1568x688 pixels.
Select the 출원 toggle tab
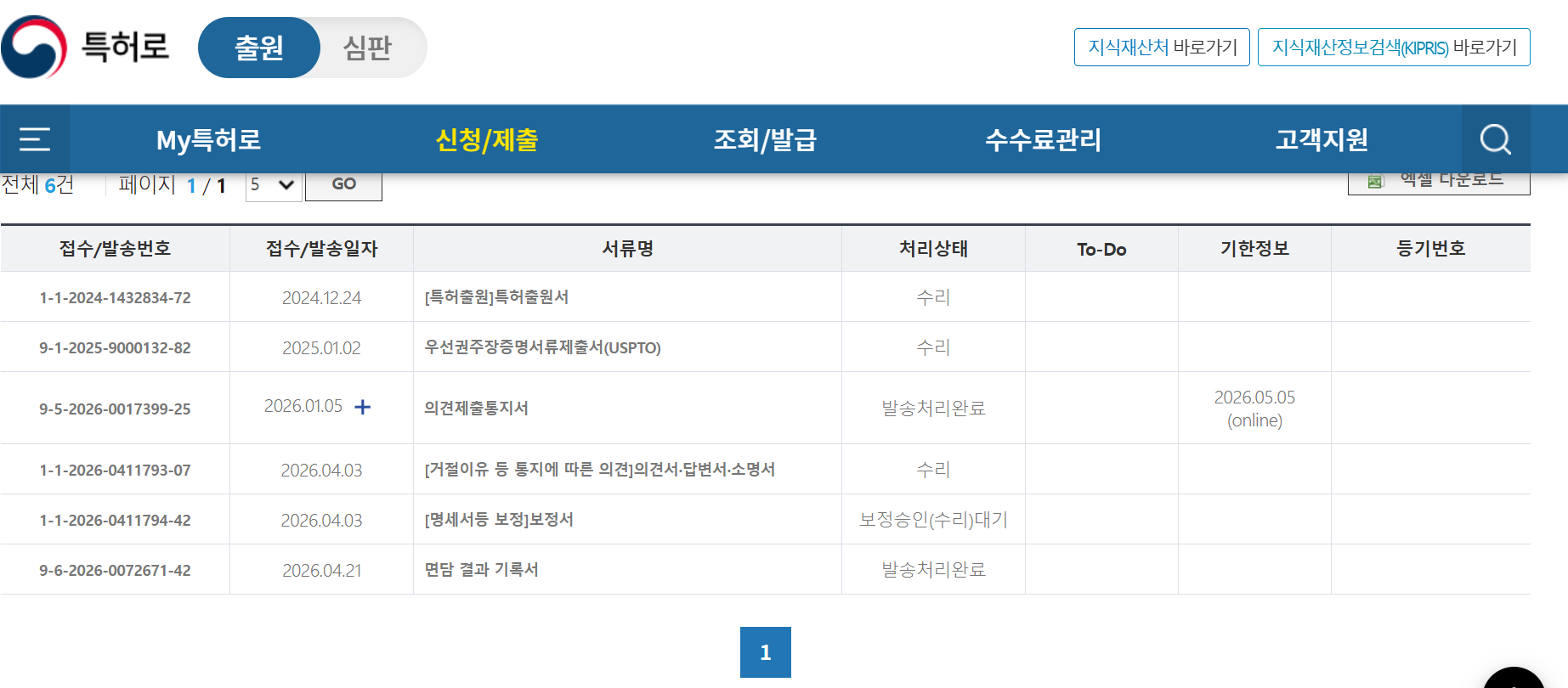pyautogui.click(x=259, y=48)
